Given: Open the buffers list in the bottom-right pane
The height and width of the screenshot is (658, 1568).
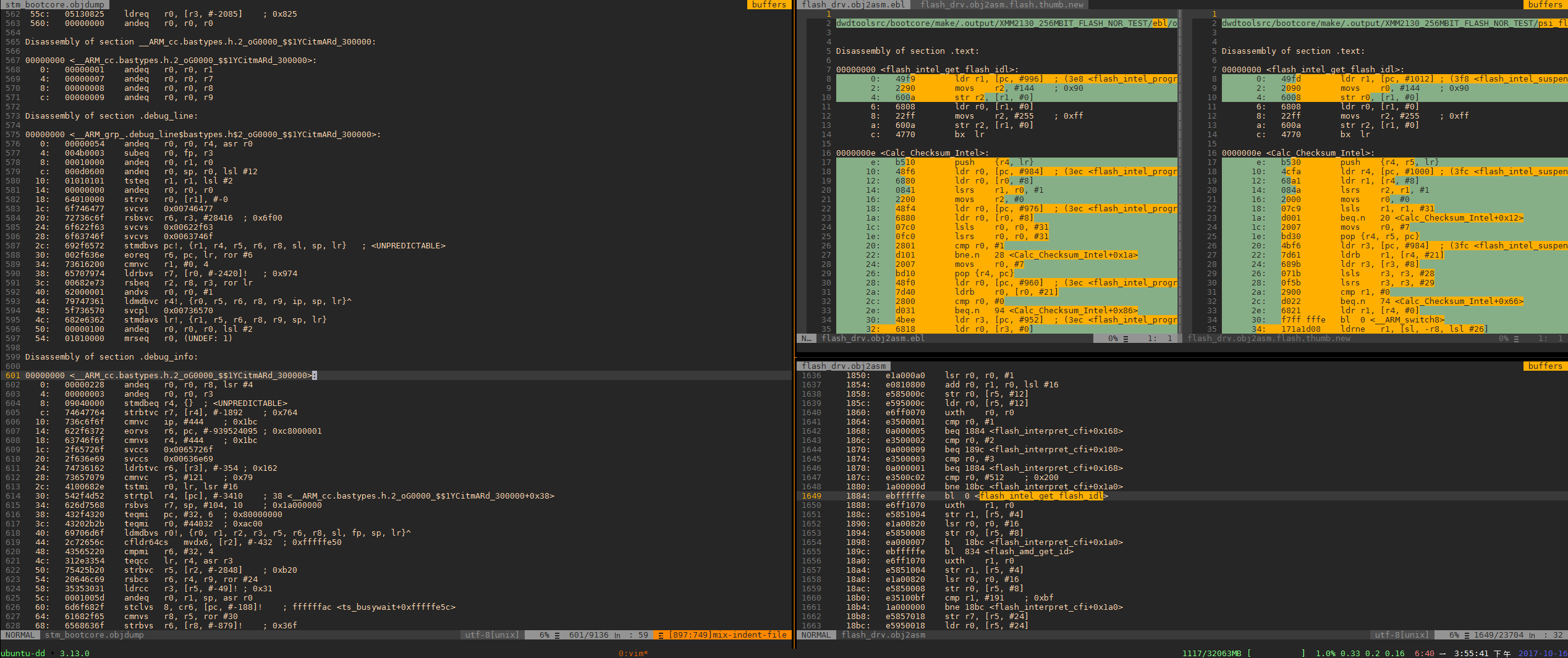Looking at the screenshot, I should pos(1545,366).
